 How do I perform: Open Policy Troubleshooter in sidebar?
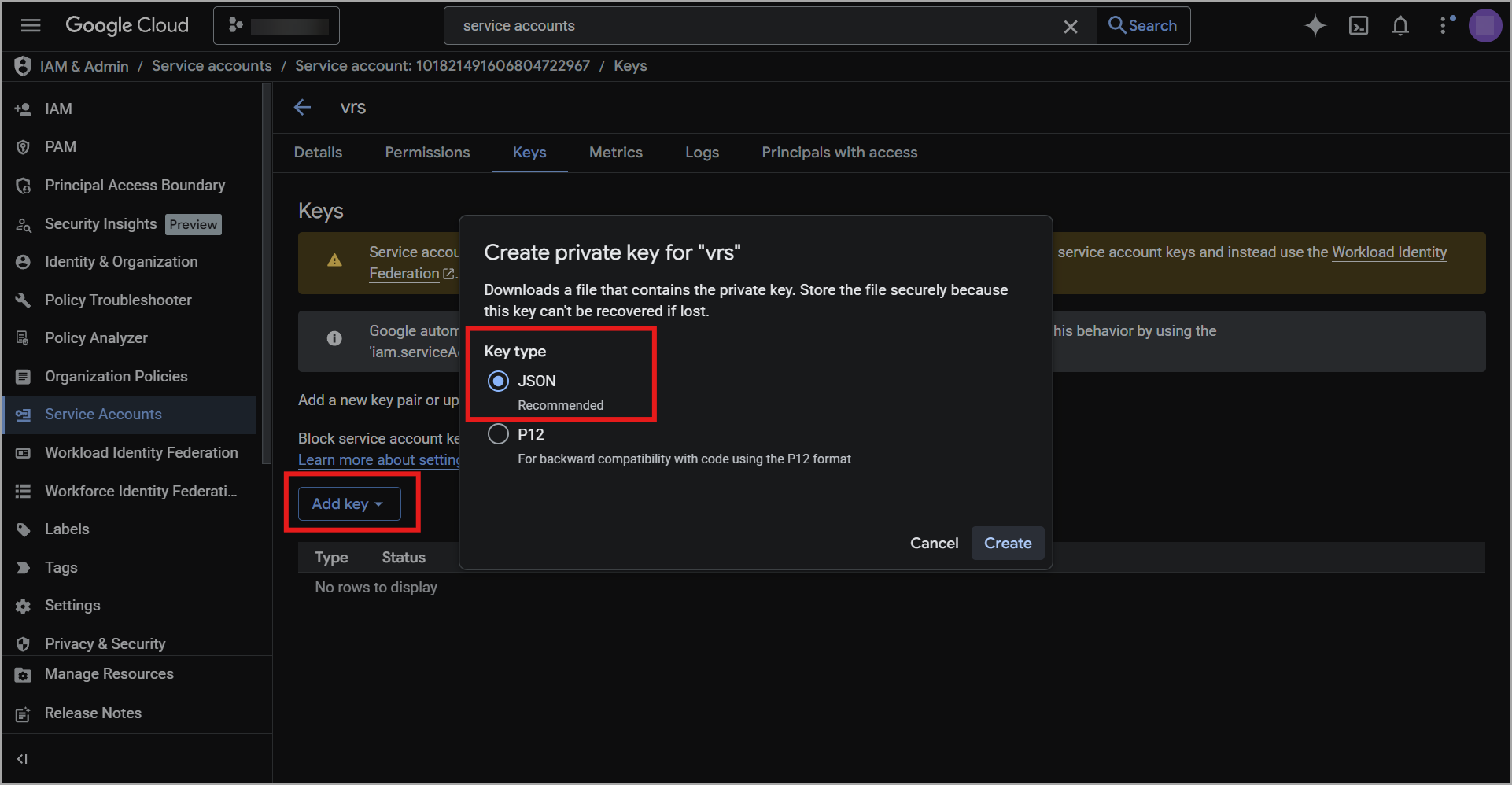118,300
